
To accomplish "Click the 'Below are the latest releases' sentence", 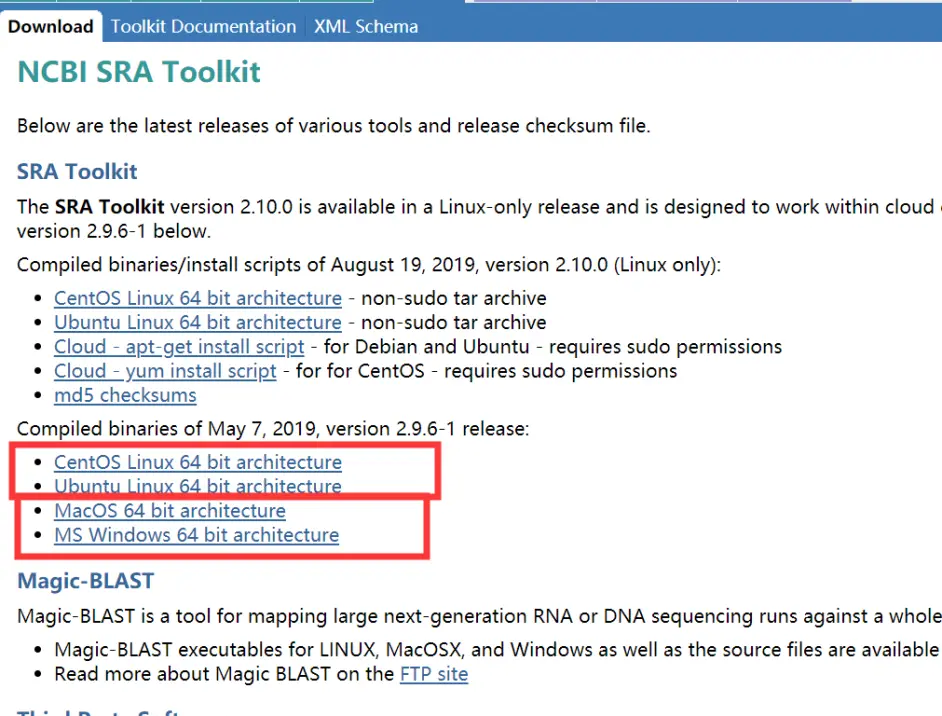I will click(x=333, y=126).
